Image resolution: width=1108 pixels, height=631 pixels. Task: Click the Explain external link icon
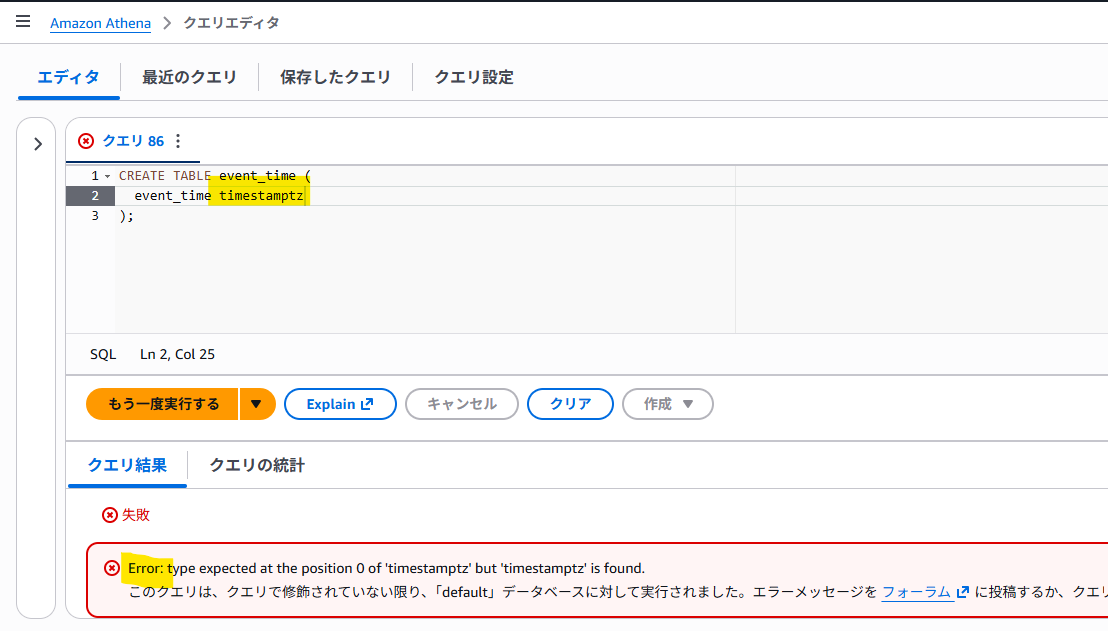(367, 404)
